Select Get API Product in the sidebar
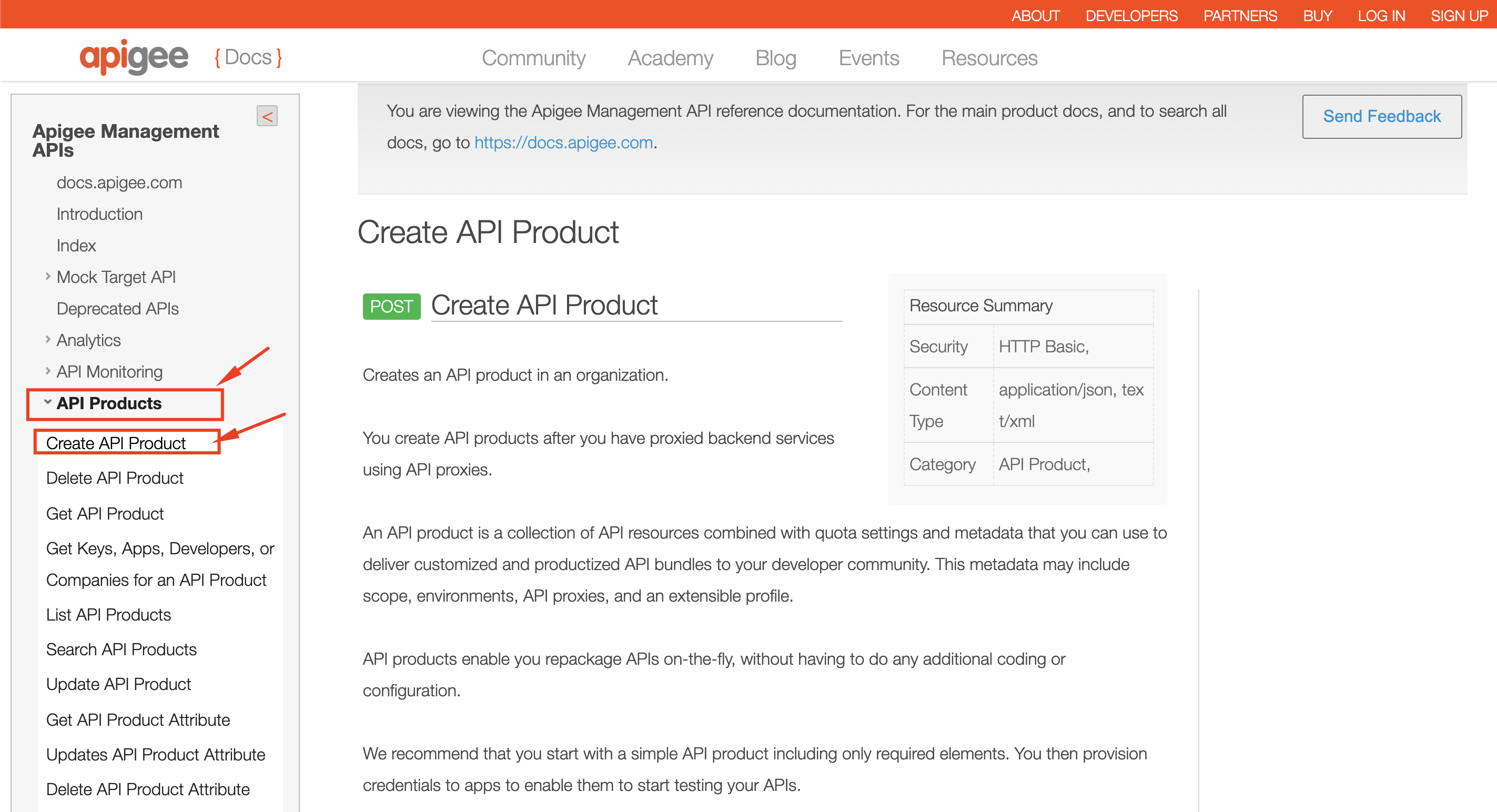Image resolution: width=1497 pixels, height=812 pixels. [x=105, y=513]
